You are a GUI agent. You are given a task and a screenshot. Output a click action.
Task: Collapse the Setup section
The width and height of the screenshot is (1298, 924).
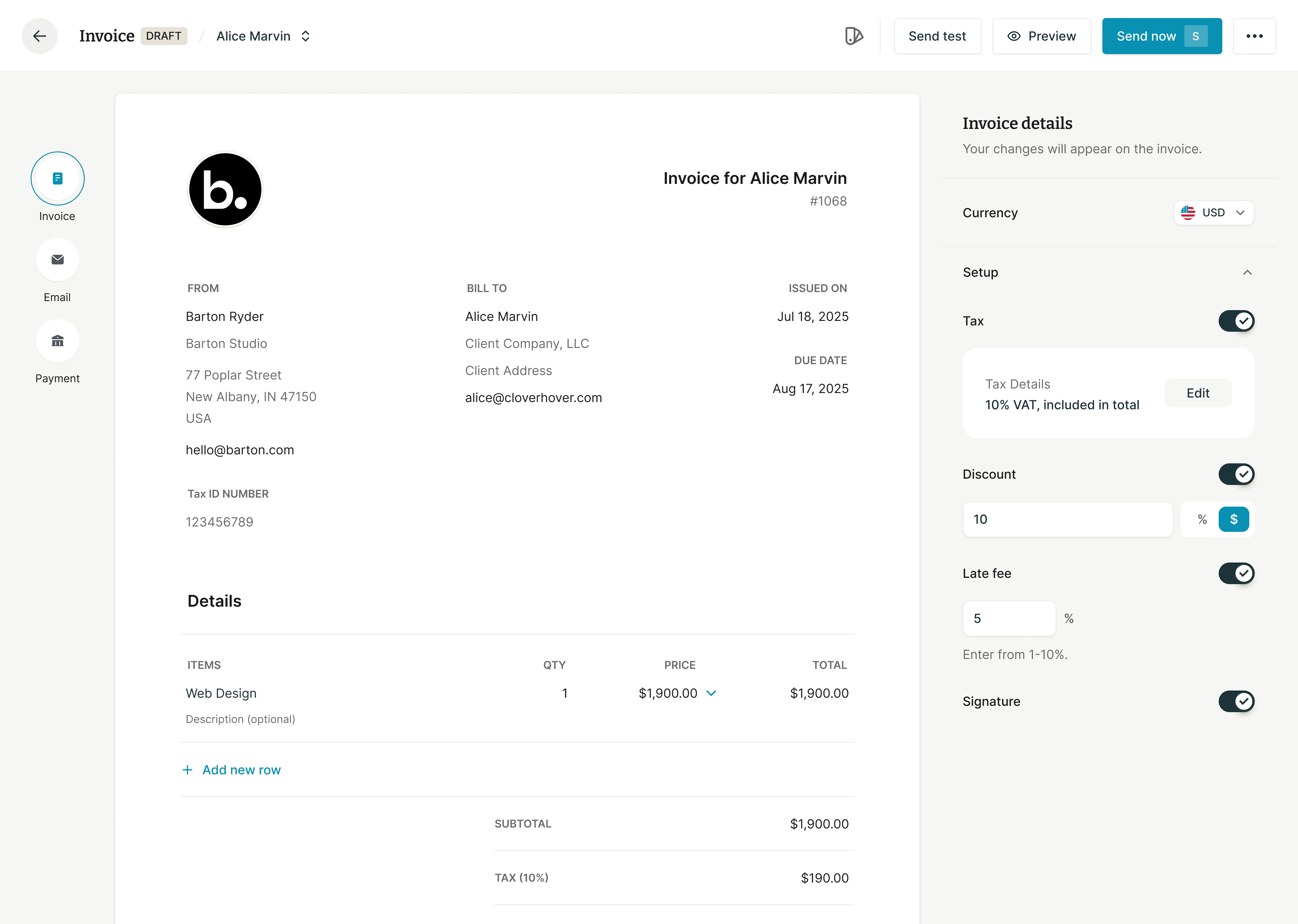[x=1248, y=273]
